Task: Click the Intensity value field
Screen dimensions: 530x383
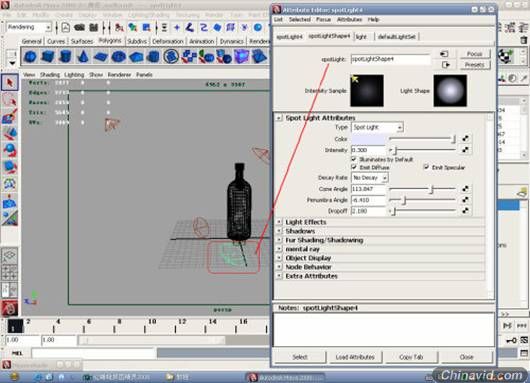Action: click(368, 150)
